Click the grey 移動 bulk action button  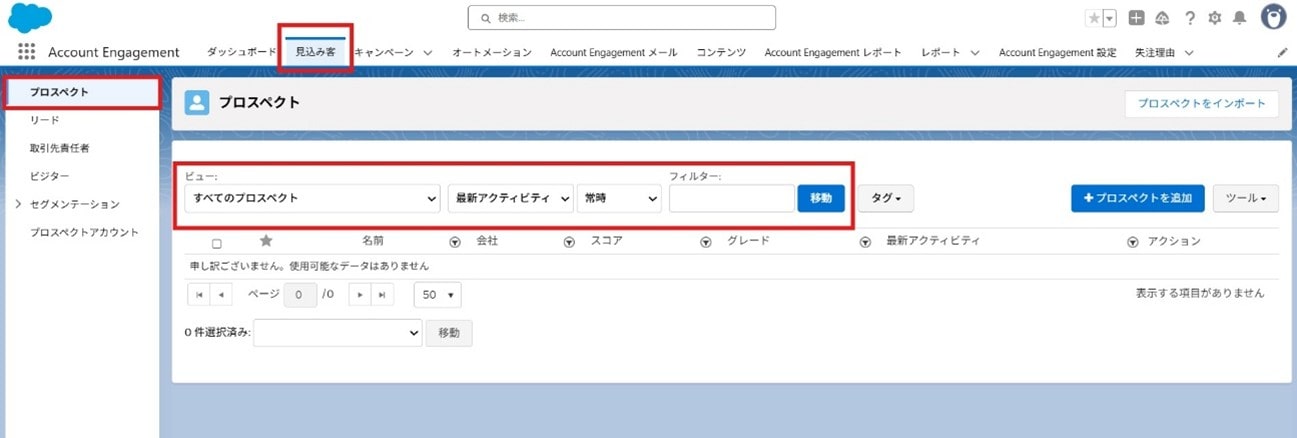click(x=449, y=333)
